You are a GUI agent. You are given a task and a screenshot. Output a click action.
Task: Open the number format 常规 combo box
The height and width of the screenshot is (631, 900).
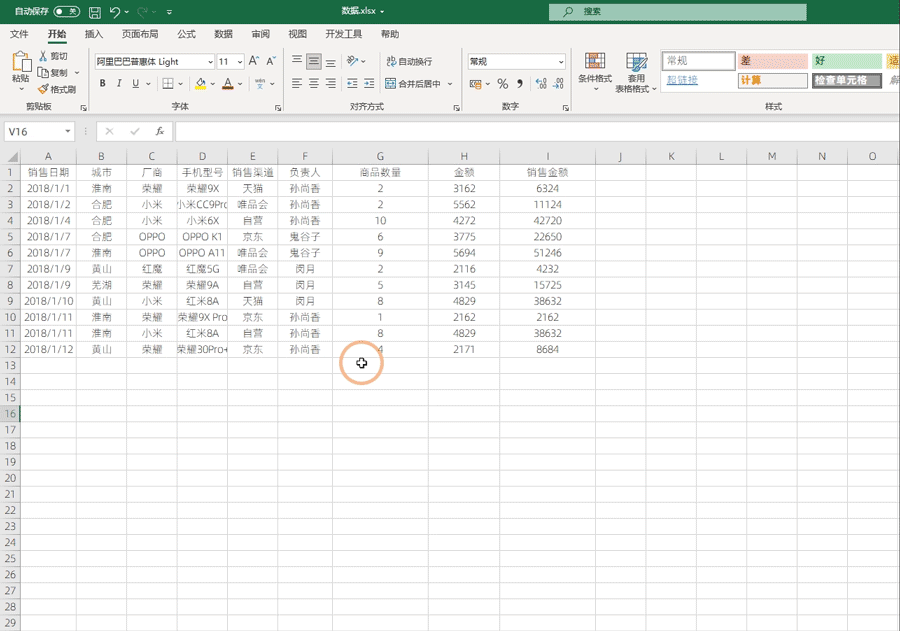517,61
